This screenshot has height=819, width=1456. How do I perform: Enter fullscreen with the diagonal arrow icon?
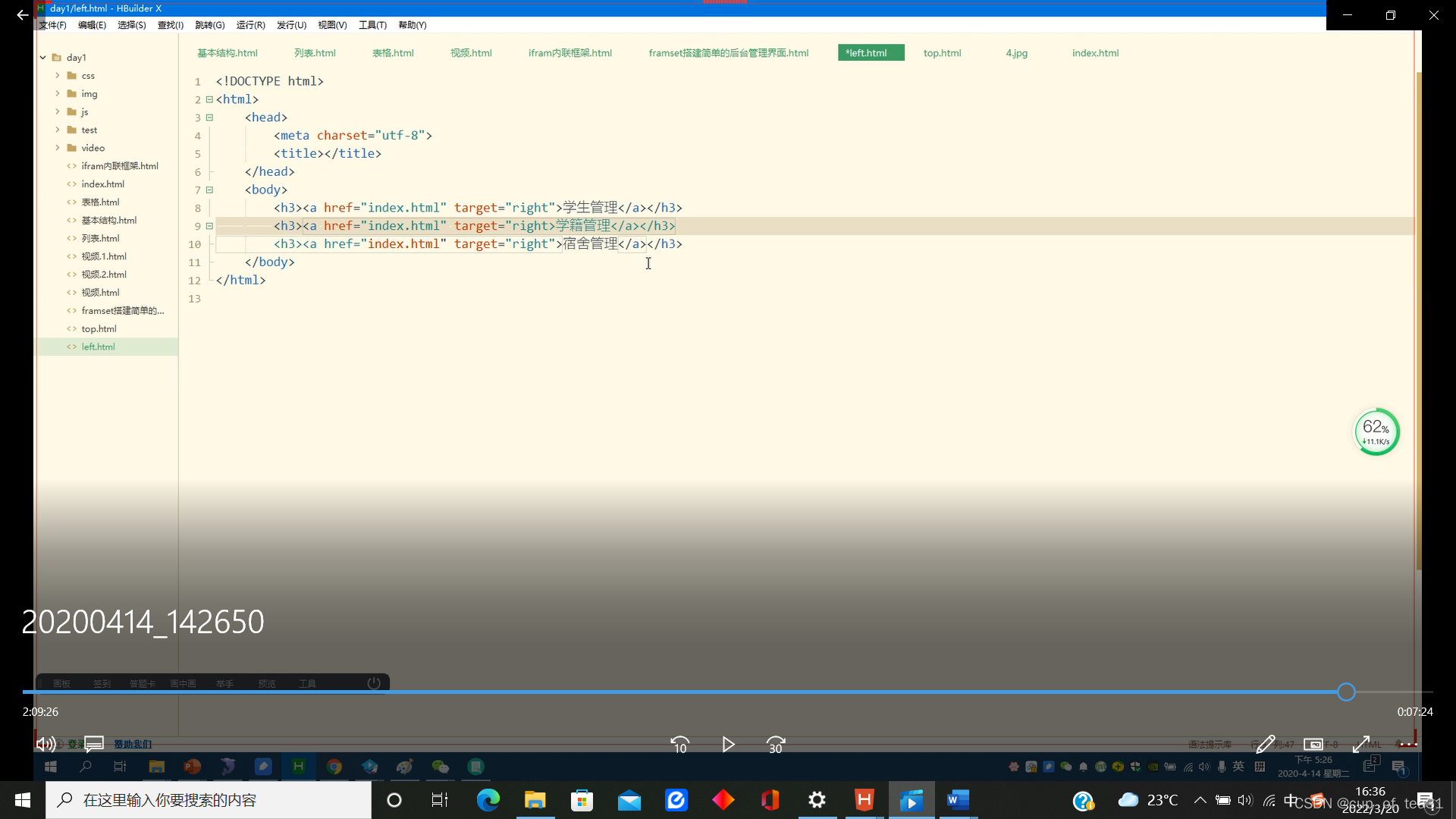pos(1361,744)
